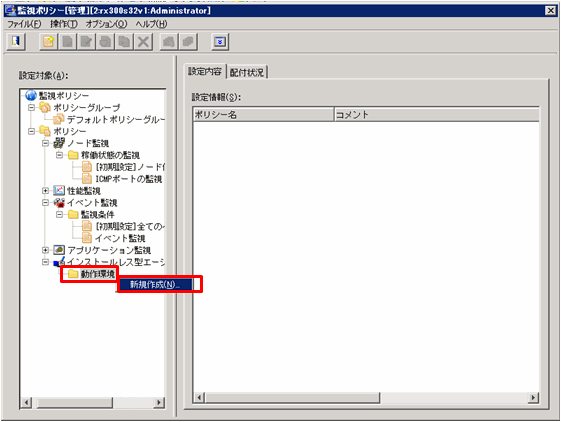Image resolution: width=561 pixels, height=422 pixels.
Task: Collapse the 監視条件 folder node
Action: point(59,214)
